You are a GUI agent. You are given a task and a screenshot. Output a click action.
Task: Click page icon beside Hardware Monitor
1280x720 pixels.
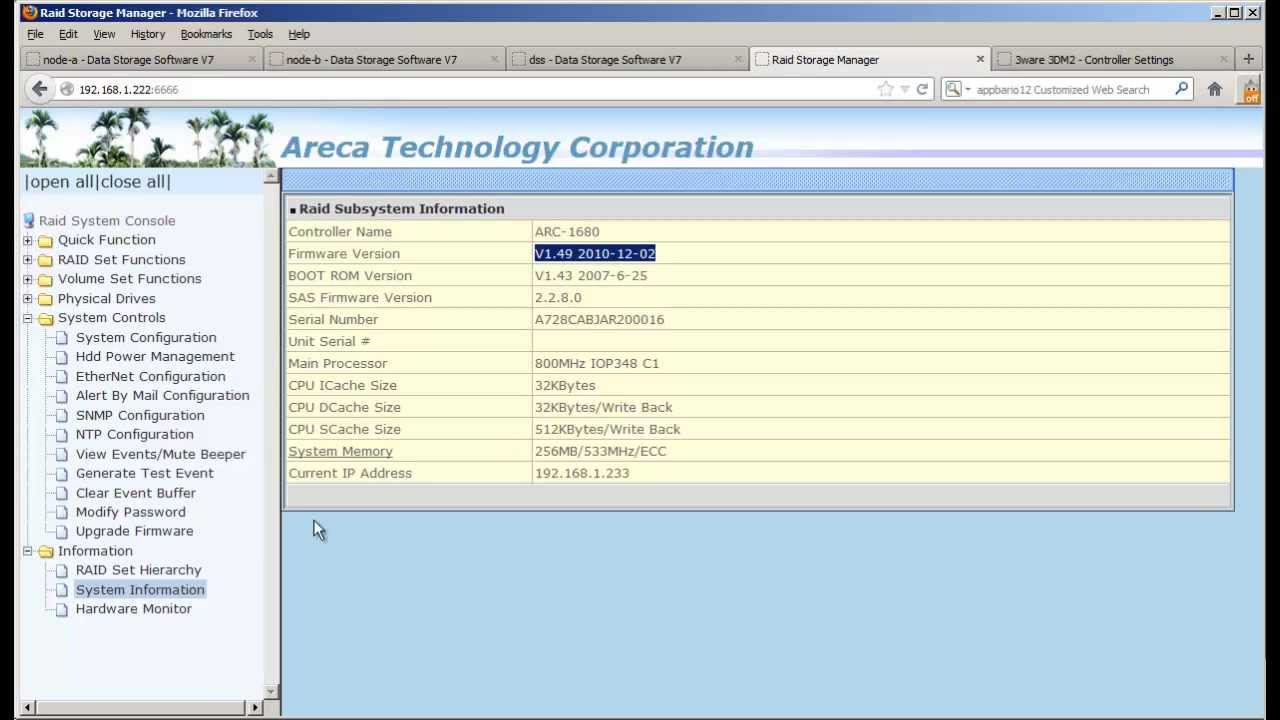tap(62, 609)
